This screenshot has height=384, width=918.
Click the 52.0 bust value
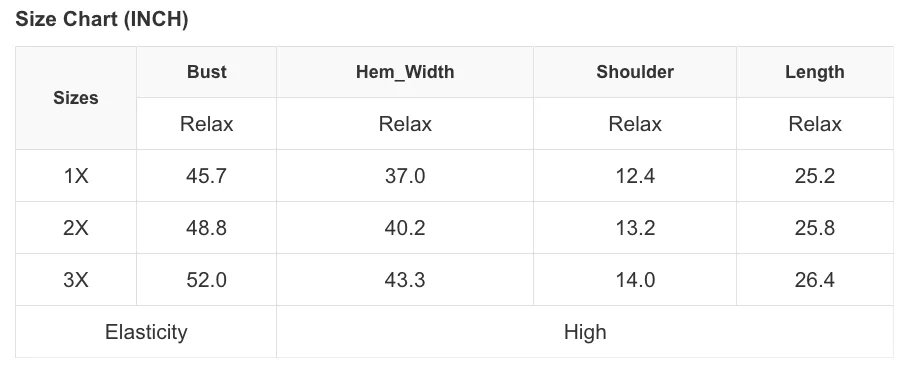[x=207, y=280]
